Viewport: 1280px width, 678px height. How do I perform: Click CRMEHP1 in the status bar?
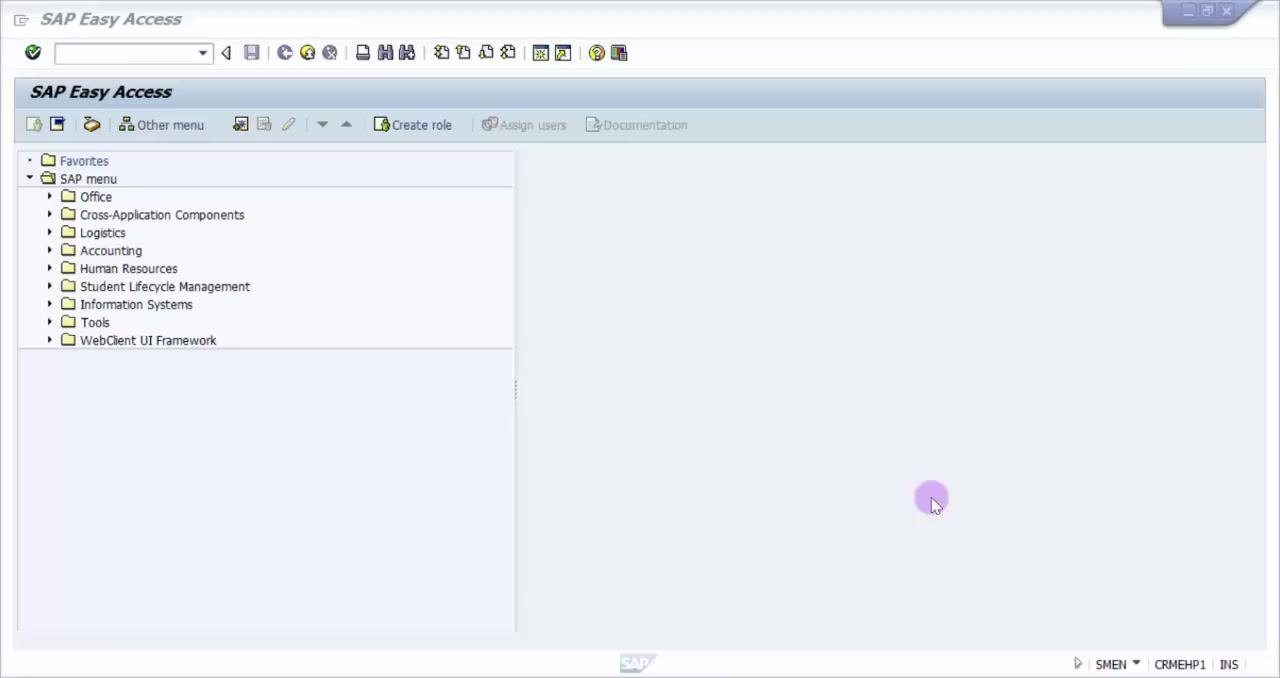click(x=1180, y=664)
